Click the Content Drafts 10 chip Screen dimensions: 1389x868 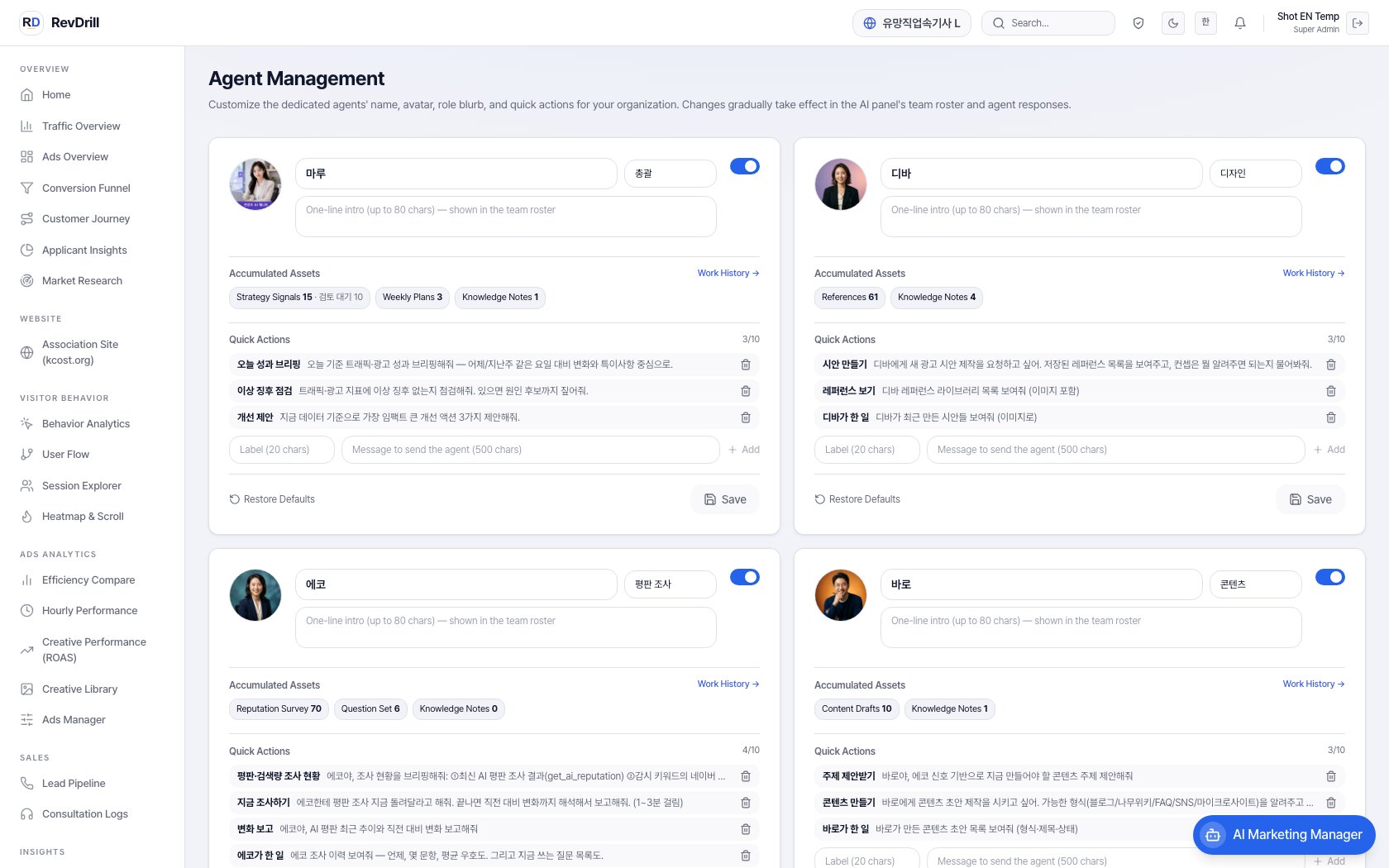pyautogui.click(x=857, y=709)
